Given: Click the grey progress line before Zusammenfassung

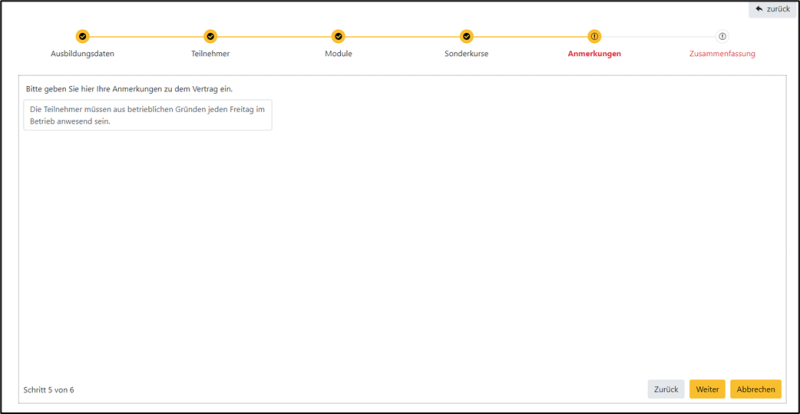Looking at the screenshot, I should pos(658,36).
